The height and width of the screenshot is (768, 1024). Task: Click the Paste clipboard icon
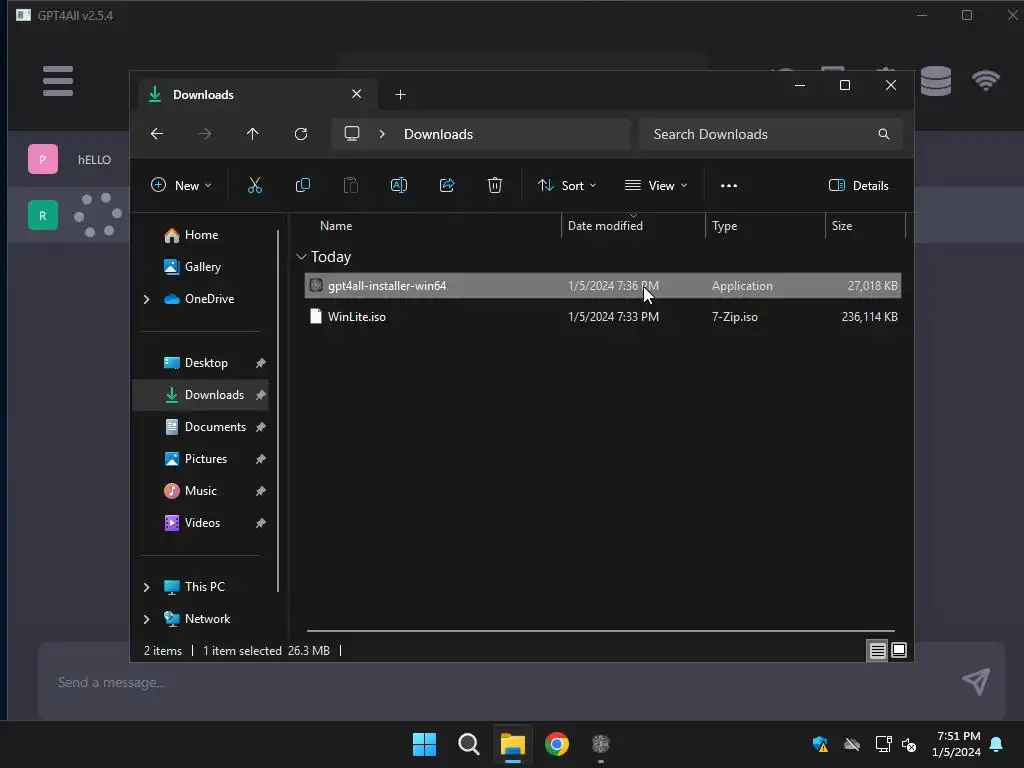(x=351, y=185)
